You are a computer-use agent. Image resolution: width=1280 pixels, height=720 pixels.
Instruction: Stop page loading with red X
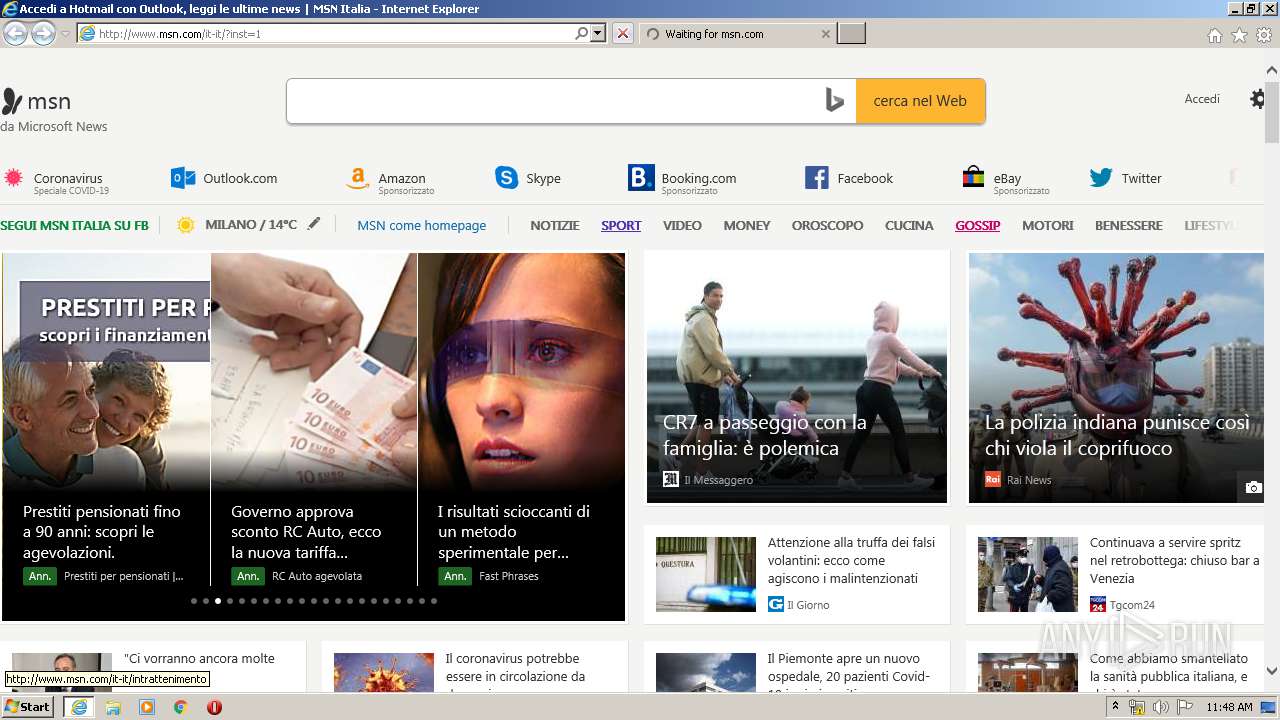(623, 33)
